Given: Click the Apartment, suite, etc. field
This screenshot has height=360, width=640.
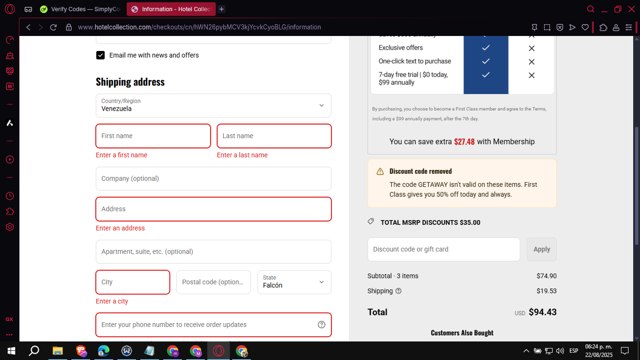Looking at the screenshot, I should (213, 251).
